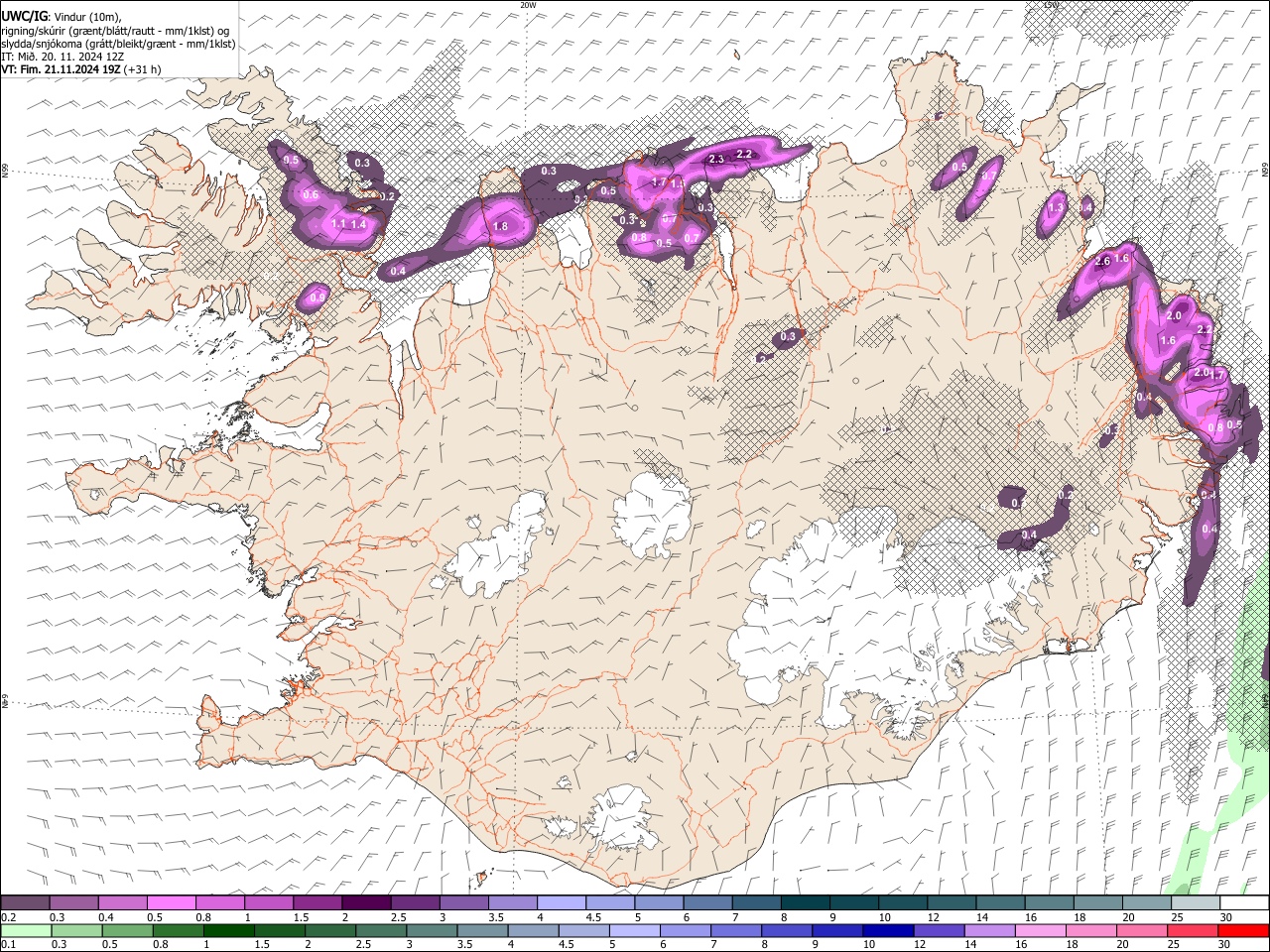Click the 2.2 snowfall value on the north coast

744,155
